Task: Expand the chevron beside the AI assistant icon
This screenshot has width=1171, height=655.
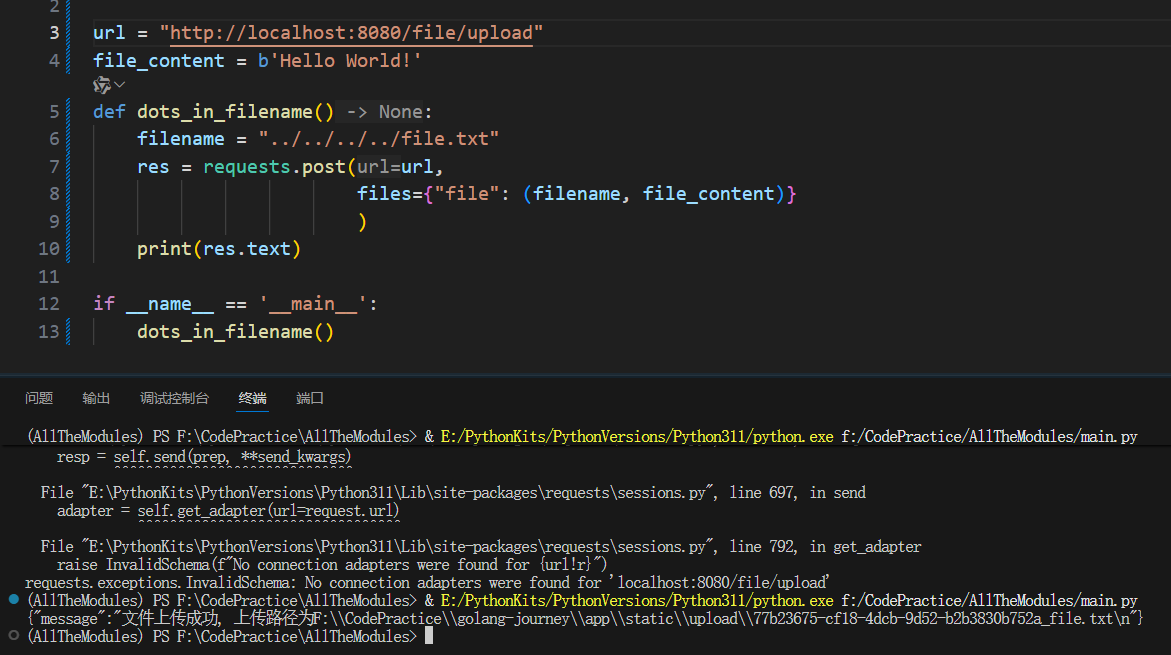Action: pyautogui.click(x=120, y=86)
